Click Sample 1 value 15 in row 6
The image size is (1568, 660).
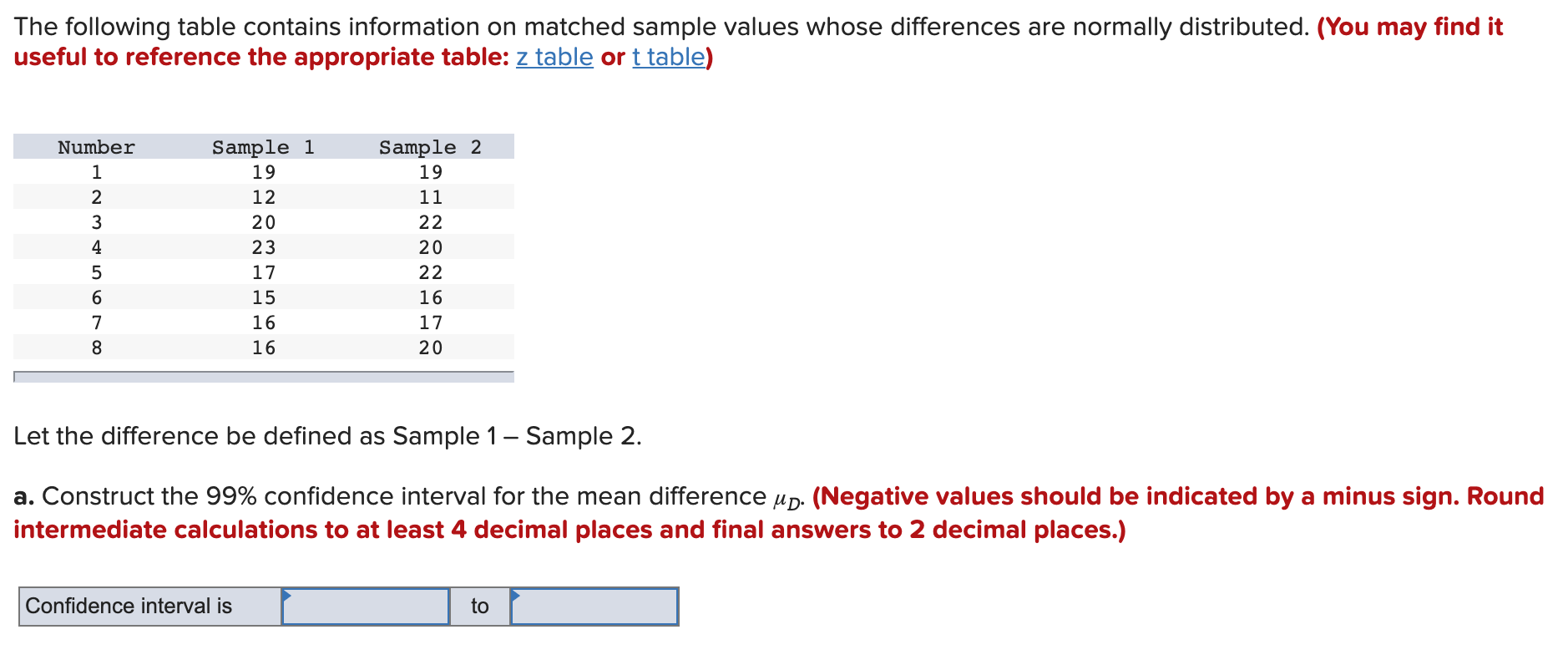pos(264,297)
